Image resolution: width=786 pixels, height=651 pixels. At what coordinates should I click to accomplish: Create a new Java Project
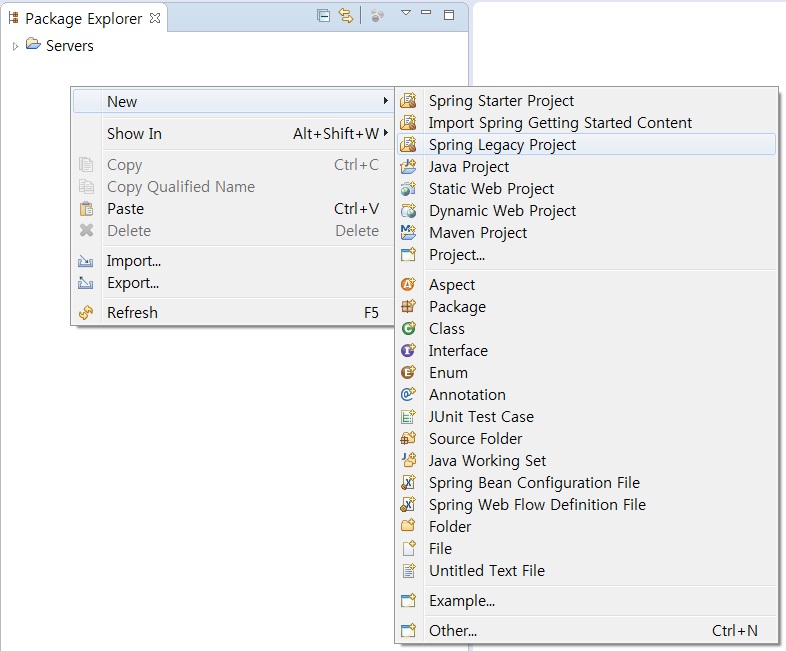coord(586,166)
